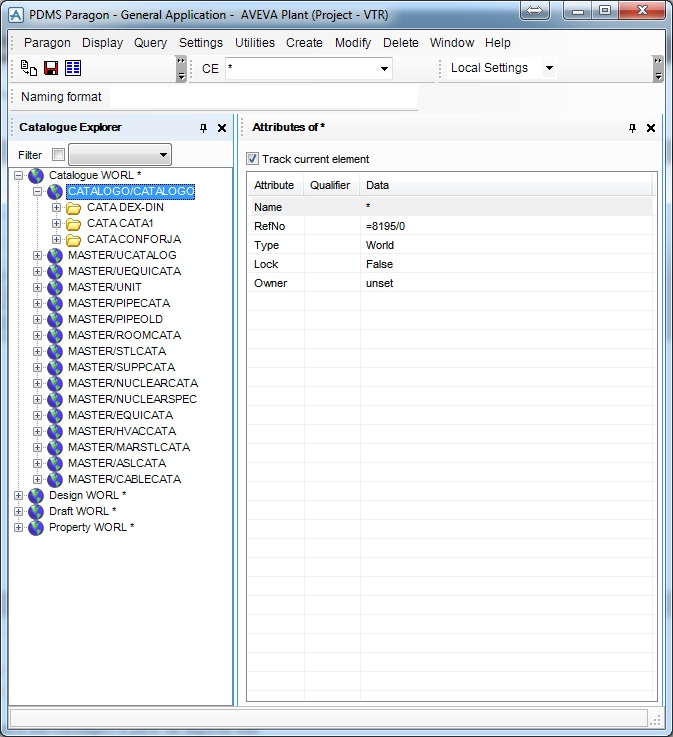Viewport: 673px width, 737px height.
Task: Open the Delete menu
Action: [x=400, y=43]
